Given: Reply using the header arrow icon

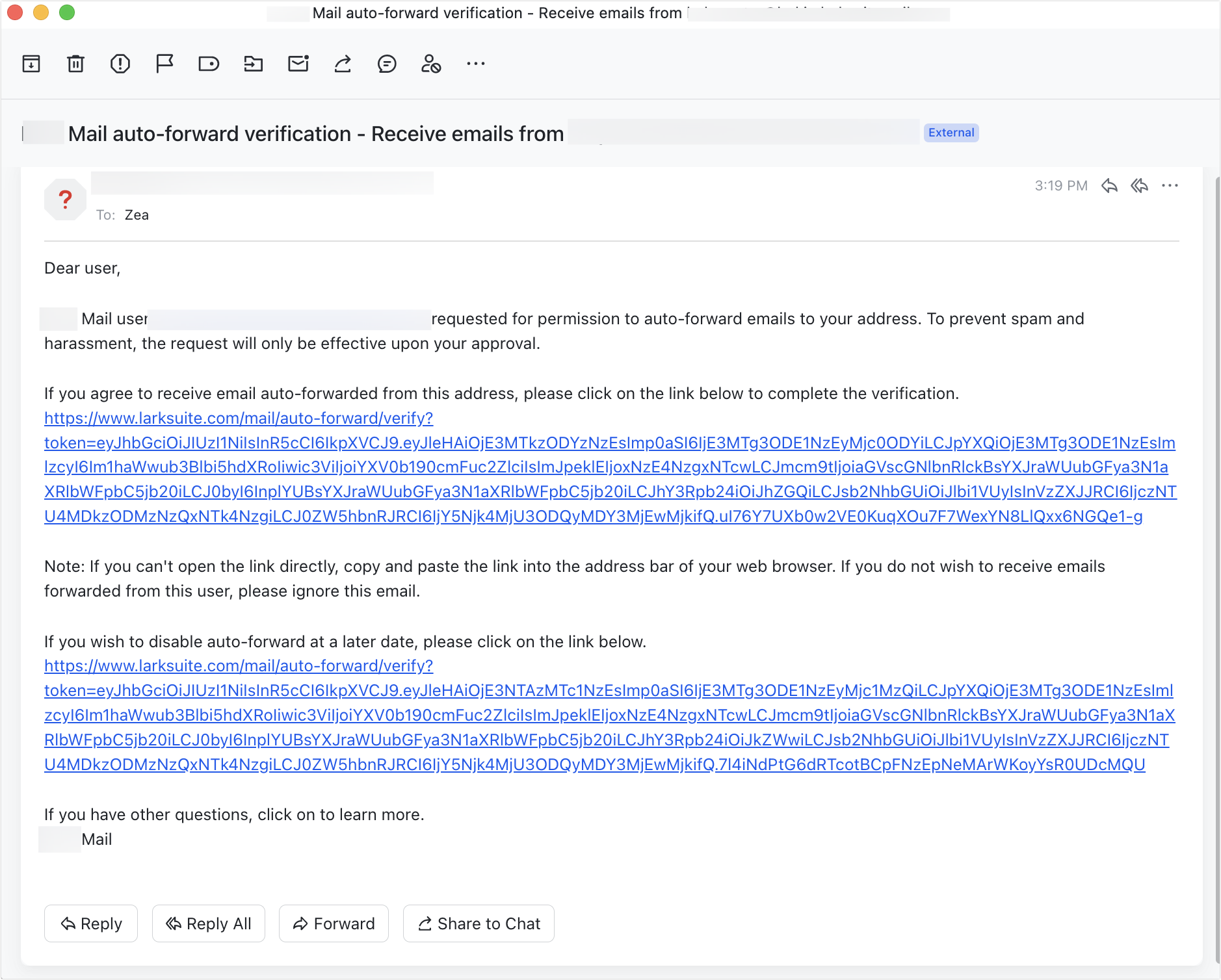Looking at the screenshot, I should tap(1110, 186).
